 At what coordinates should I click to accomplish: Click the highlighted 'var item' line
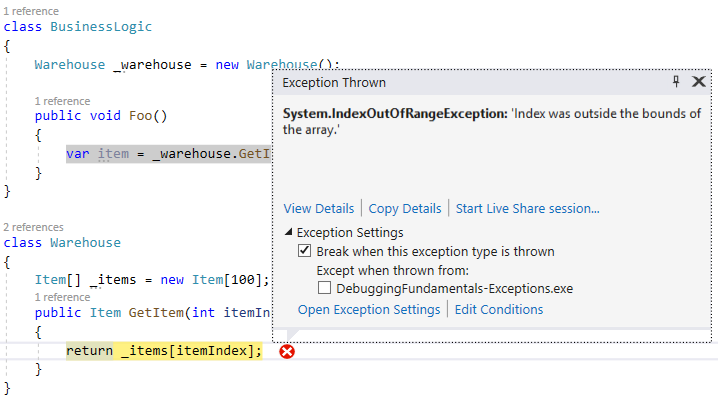click(169, 154)
